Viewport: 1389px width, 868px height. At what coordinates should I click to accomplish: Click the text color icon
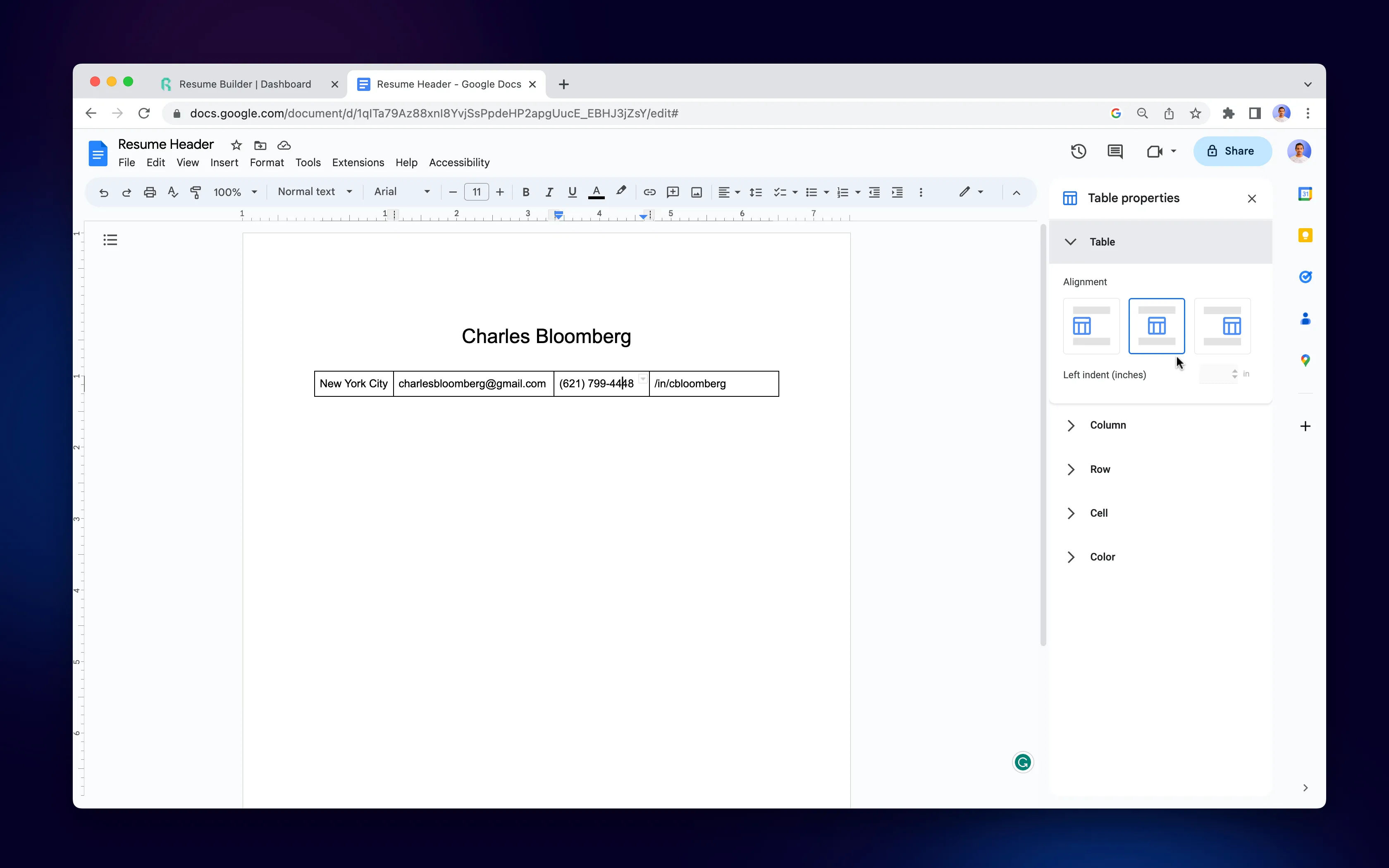596,192
